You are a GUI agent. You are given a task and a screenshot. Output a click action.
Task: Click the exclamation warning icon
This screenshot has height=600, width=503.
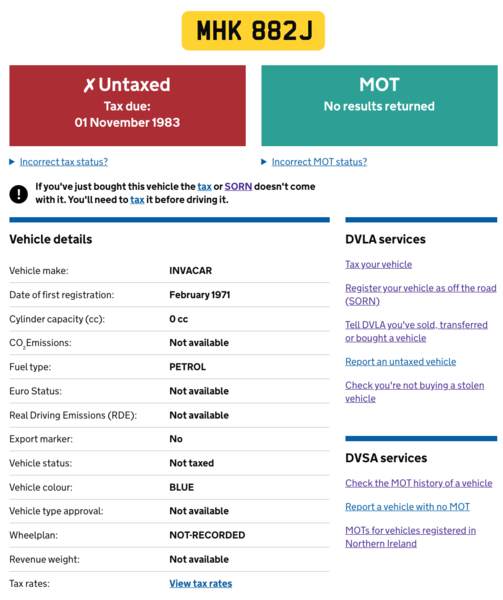(x=18, y=194)
